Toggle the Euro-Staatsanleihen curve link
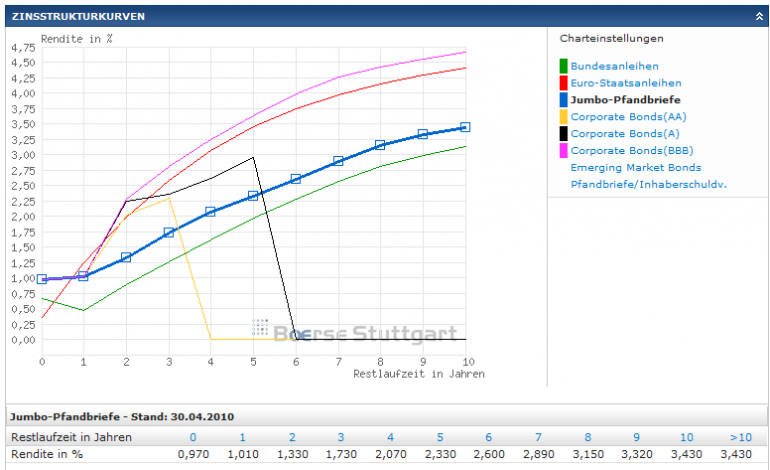Viewport: 770px width, 470px height. tap(626, 83)
